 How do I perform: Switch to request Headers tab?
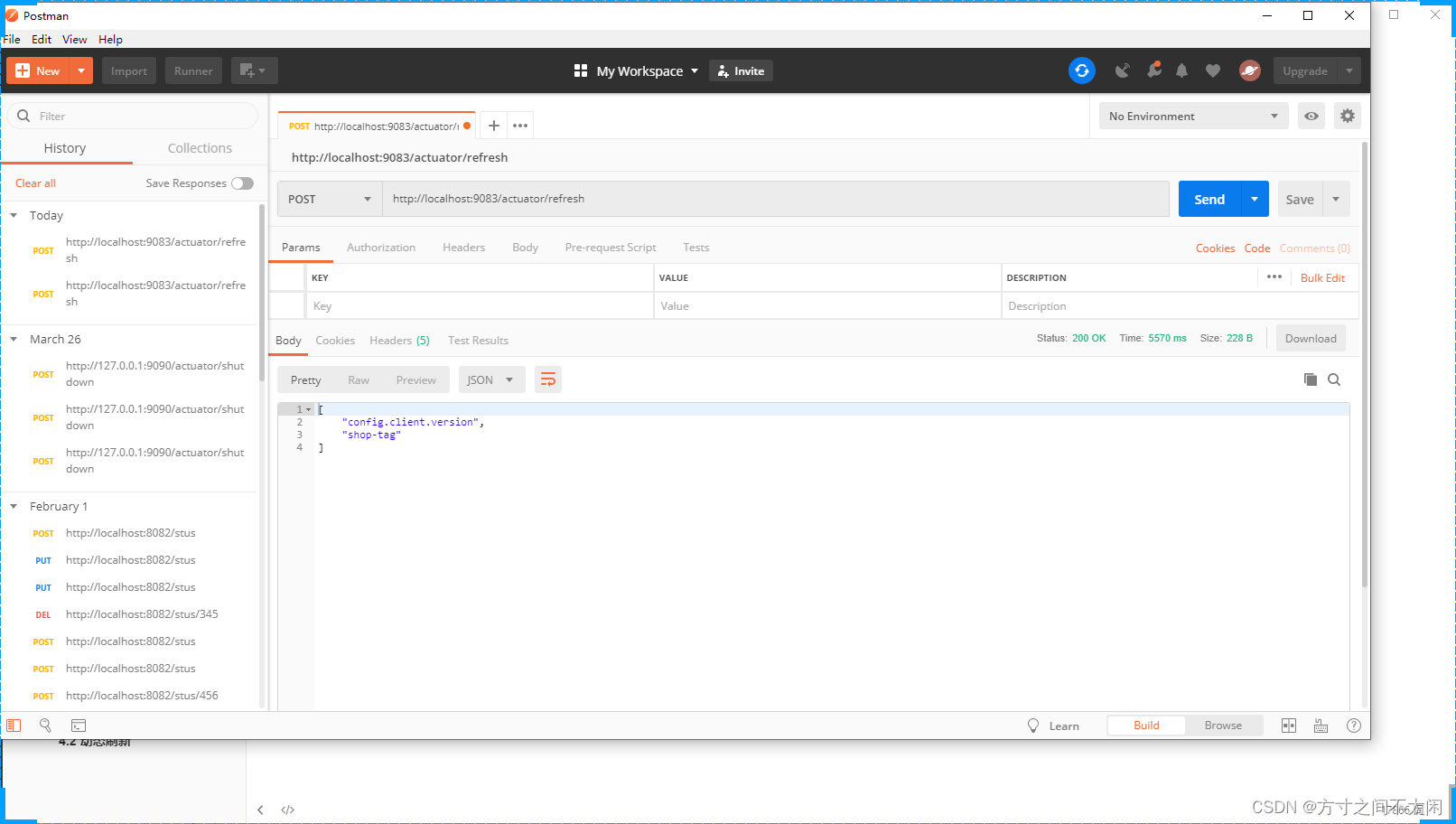[x=463, y=247]
